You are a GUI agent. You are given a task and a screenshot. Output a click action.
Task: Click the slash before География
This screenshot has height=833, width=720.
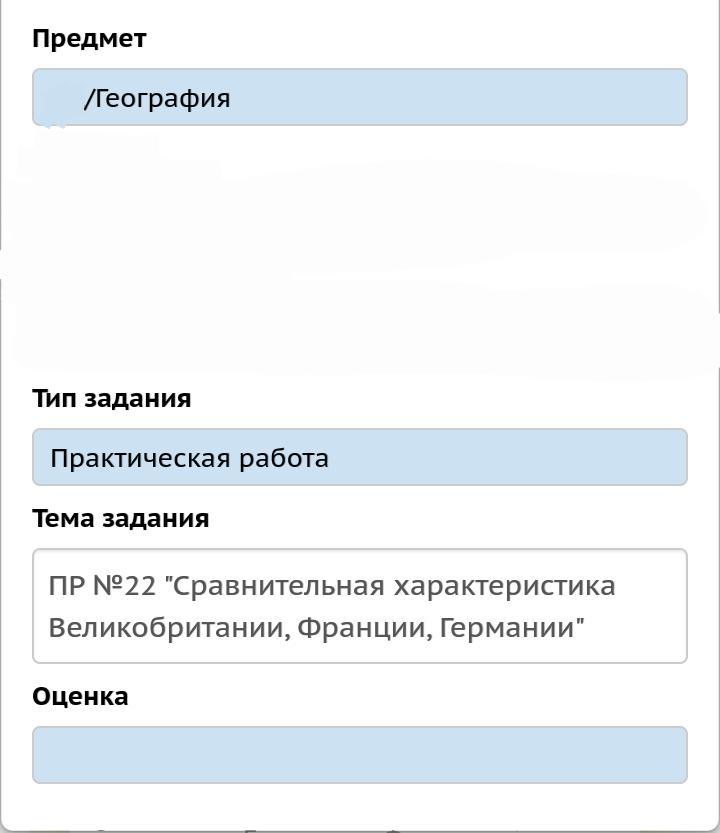(88, 98)
